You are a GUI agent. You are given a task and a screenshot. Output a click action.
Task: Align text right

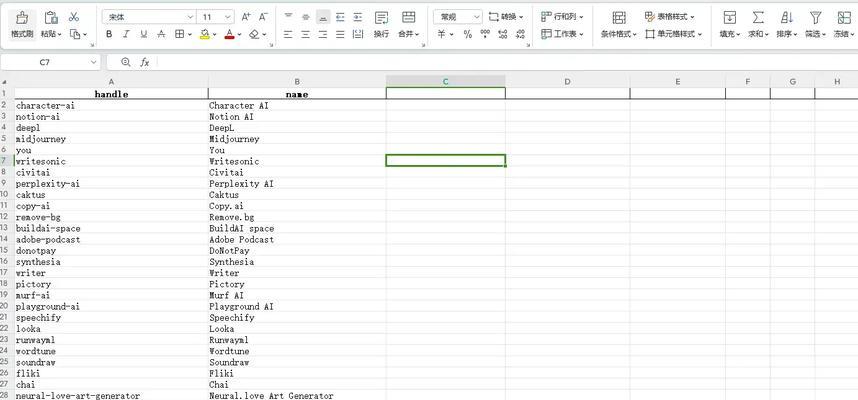(323, 34)
